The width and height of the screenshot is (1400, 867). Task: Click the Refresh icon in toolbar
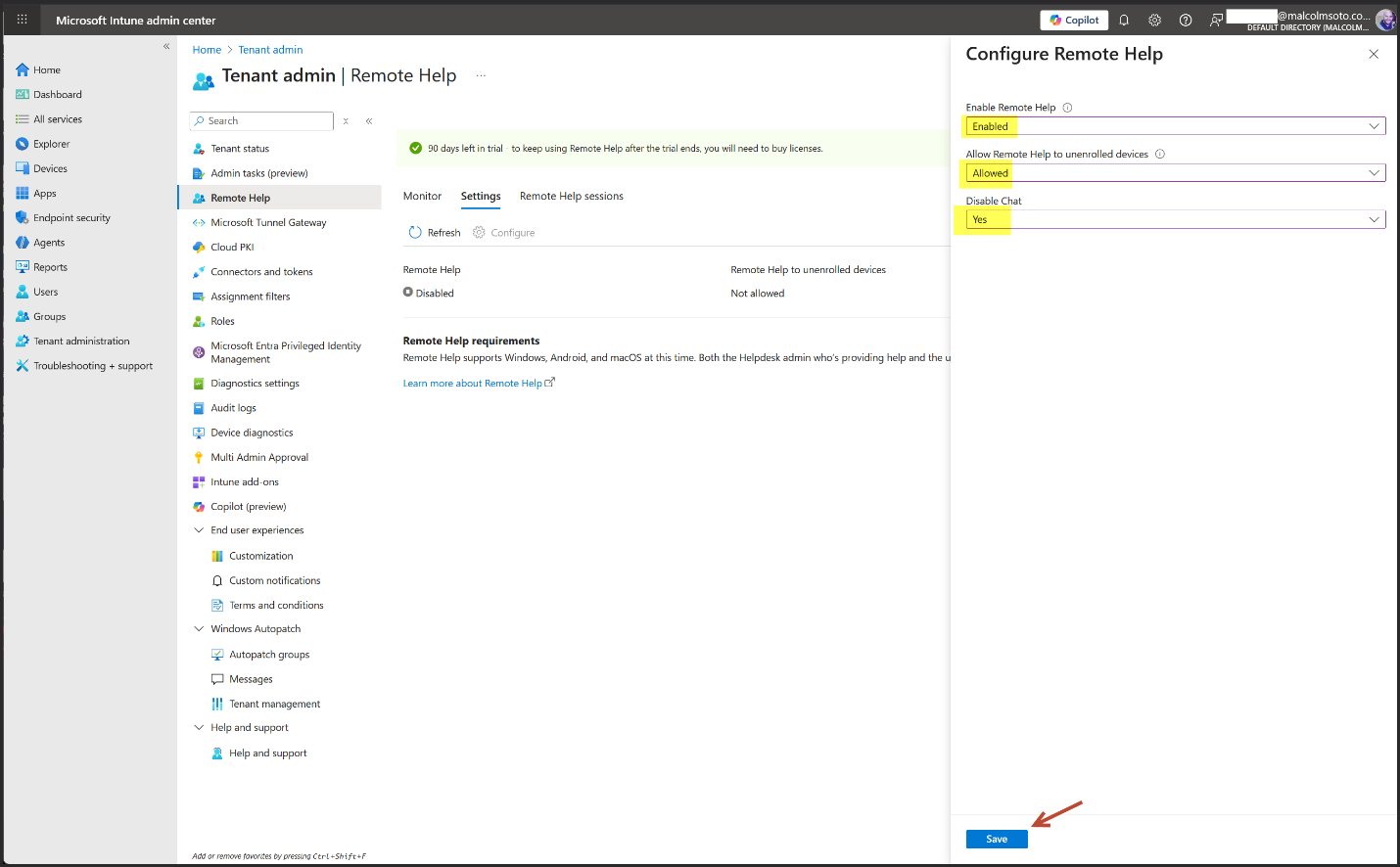pos(415,233)
